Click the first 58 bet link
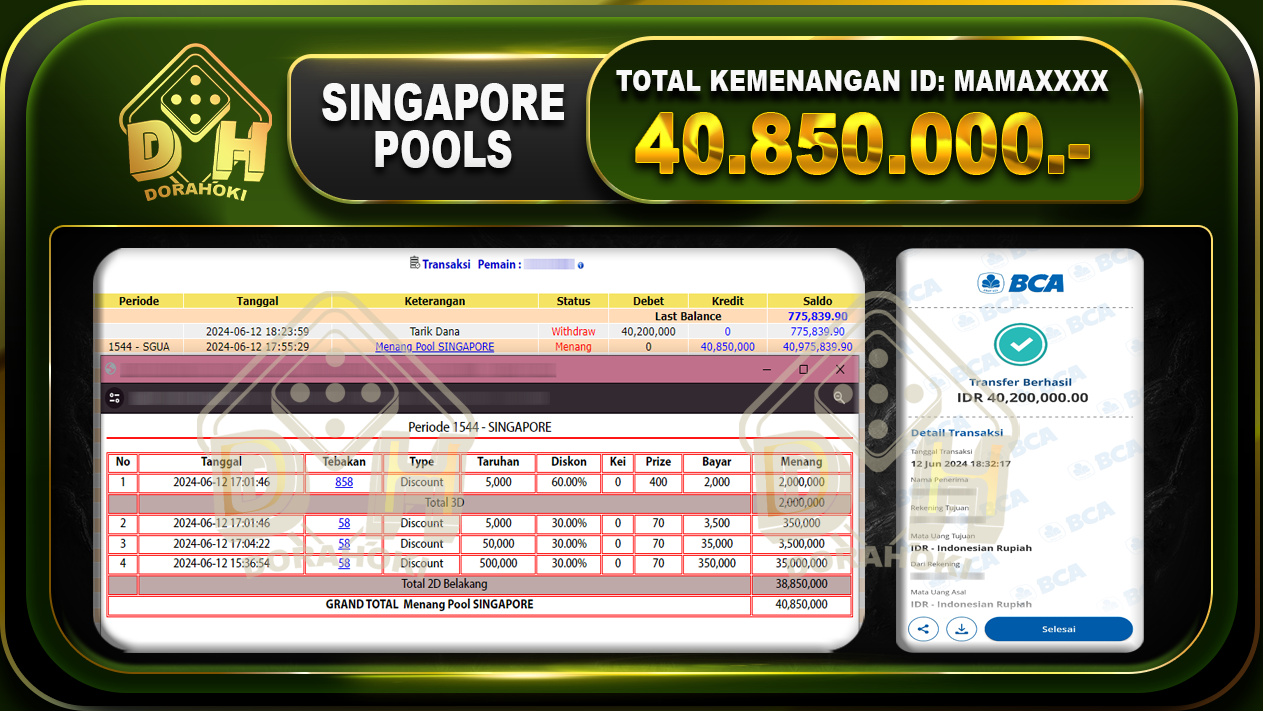The width and height of the screenshot is (1263, 711). pyautogui.click(x=343, y=523)
